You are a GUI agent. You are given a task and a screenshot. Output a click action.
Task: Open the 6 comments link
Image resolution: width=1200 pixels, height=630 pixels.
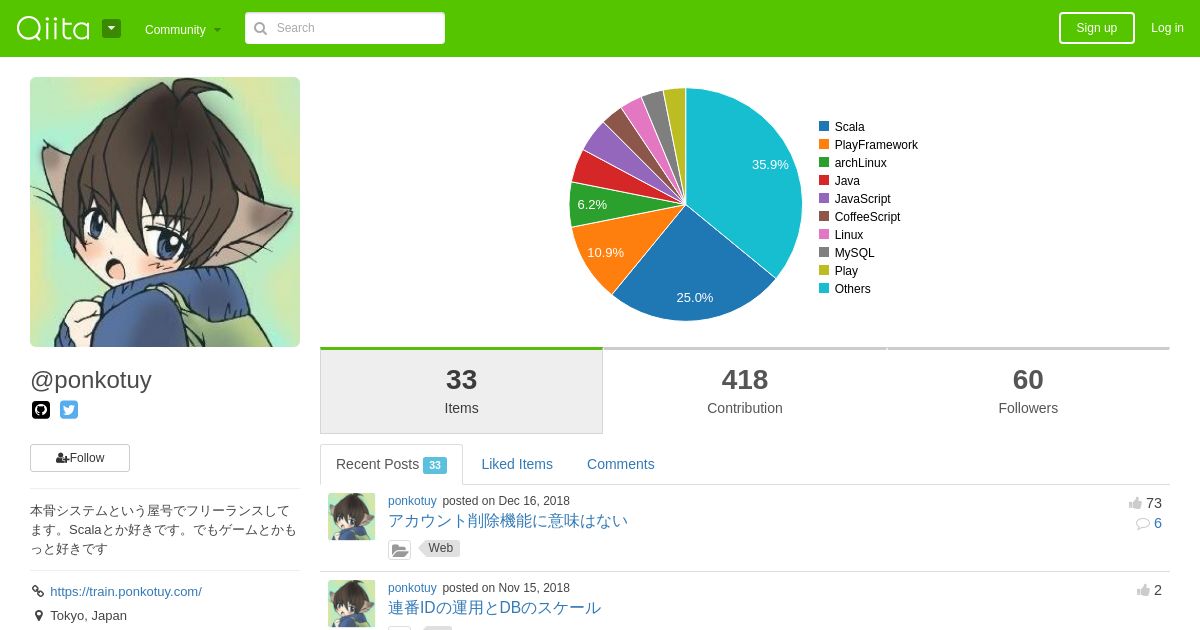[1149, 523]
